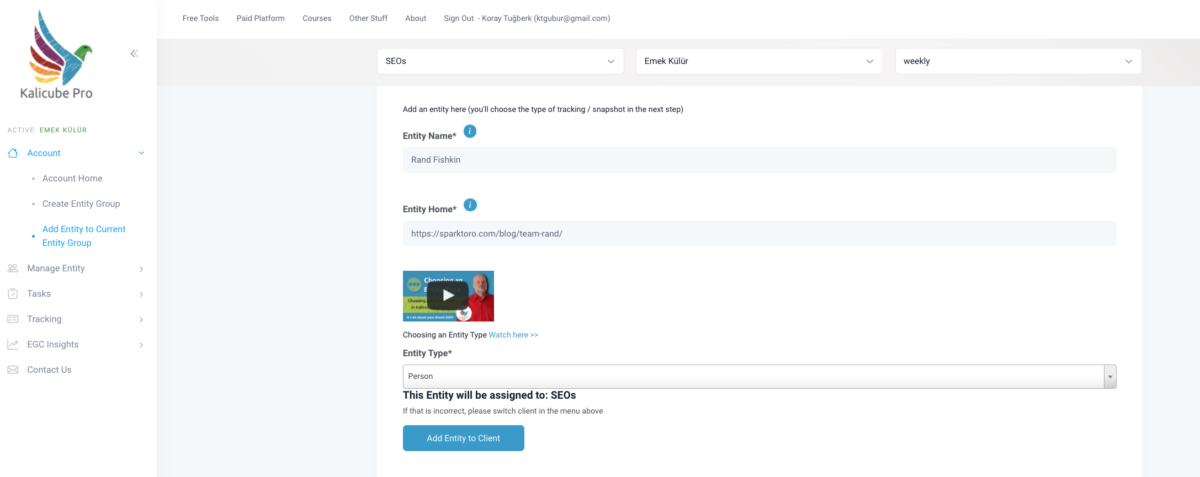Open the Emek Külür entity dropdown
Screen dimensions: 1200x477
click(x=759, y=61)
